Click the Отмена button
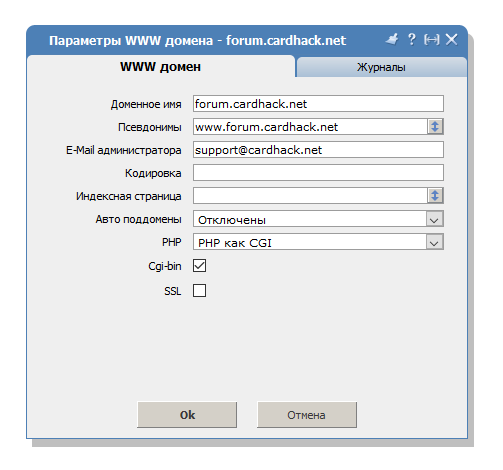 click(307, 415)
